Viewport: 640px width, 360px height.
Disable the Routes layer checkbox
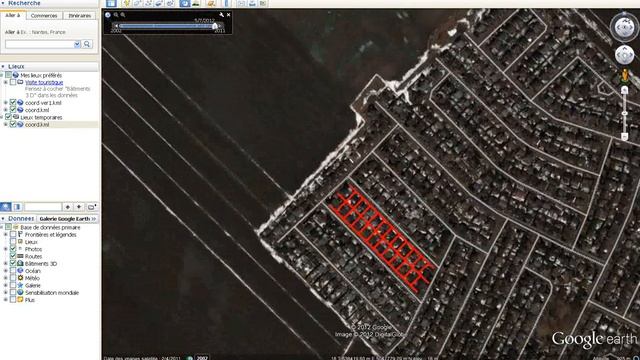pos(13,256)
